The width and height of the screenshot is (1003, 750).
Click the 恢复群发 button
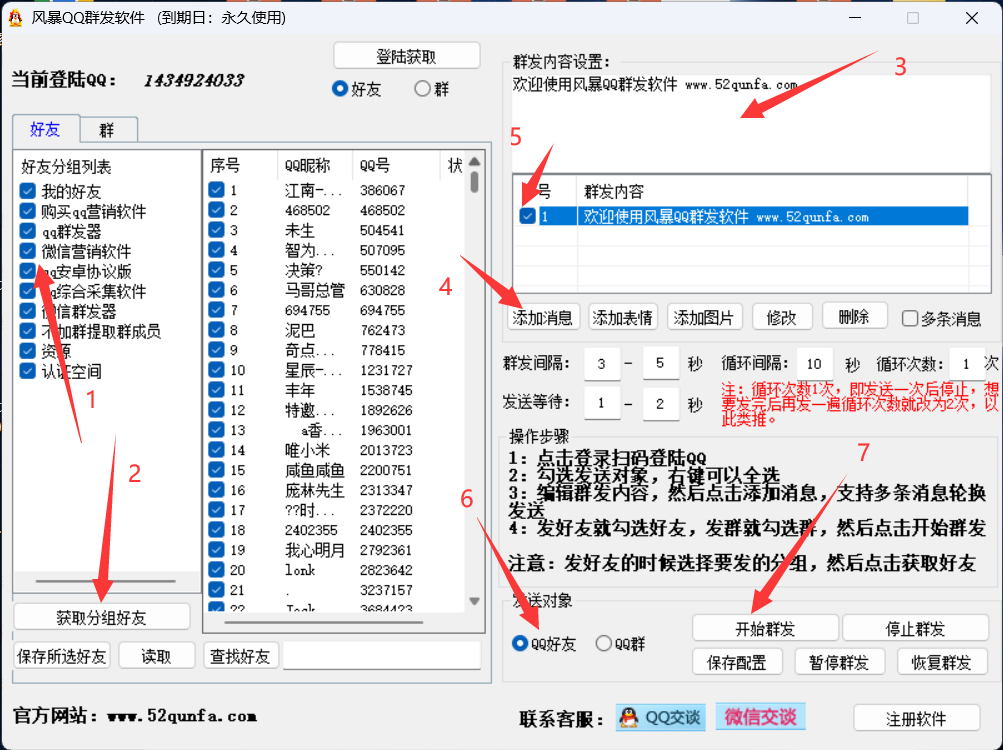point(942,662)
